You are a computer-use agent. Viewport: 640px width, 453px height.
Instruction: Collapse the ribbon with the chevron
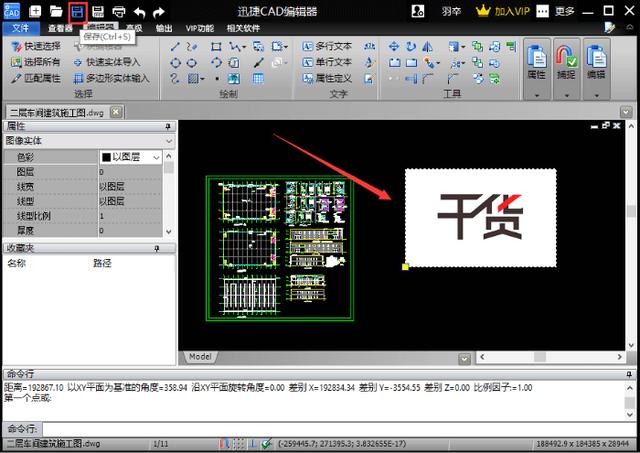point(630,27)
